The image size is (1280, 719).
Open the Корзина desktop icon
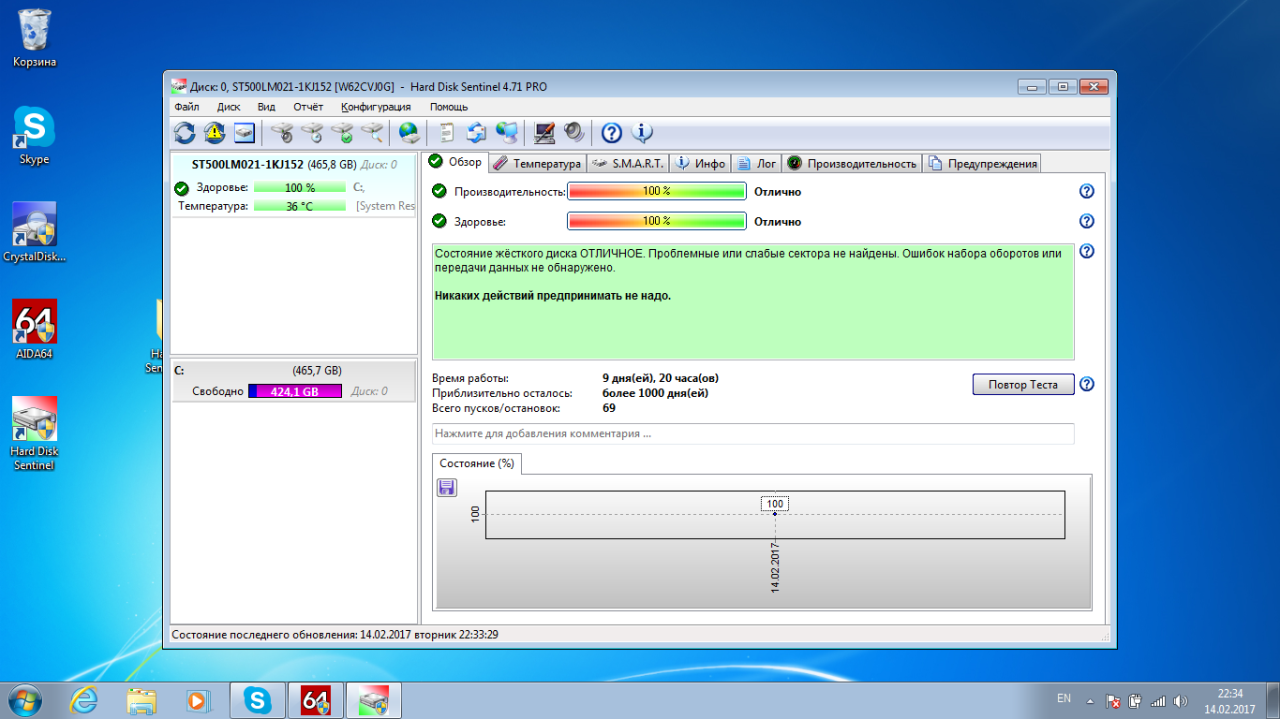(34, 39)
